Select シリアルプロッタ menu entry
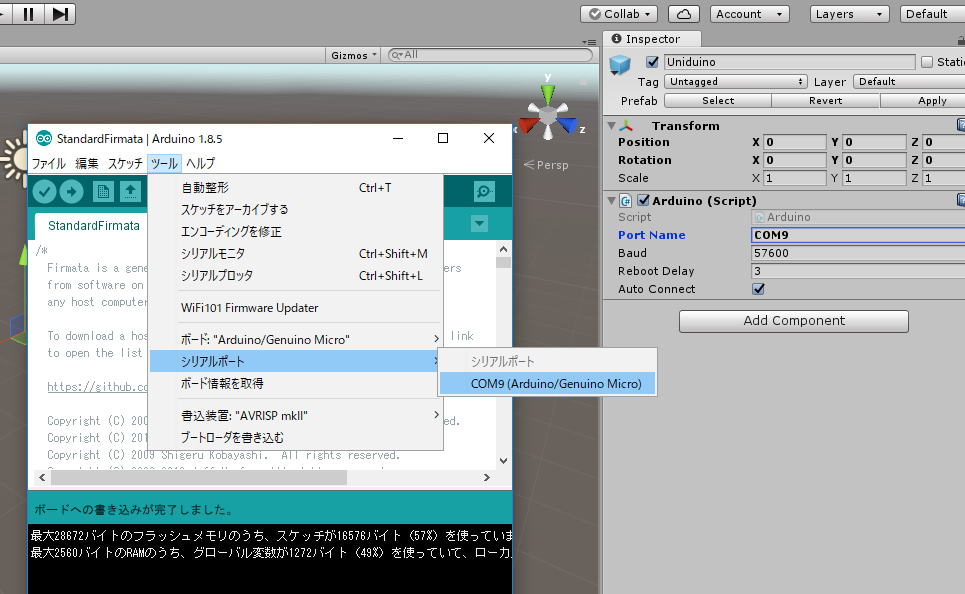This screenshot has width=965, height=594. [x=295, y=276]
